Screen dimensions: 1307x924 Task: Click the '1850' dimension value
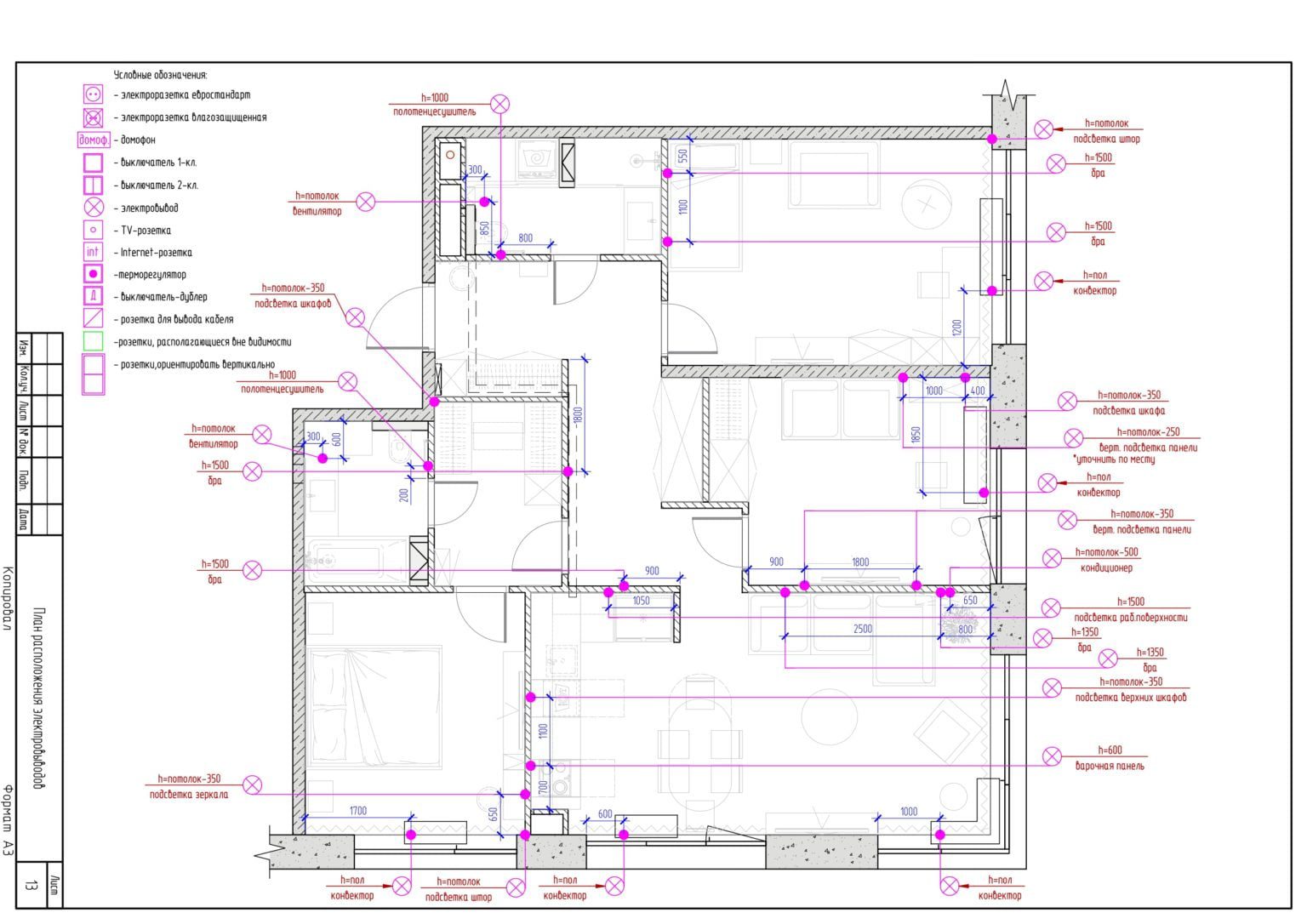pyautogui.click(x=916, y=436)
